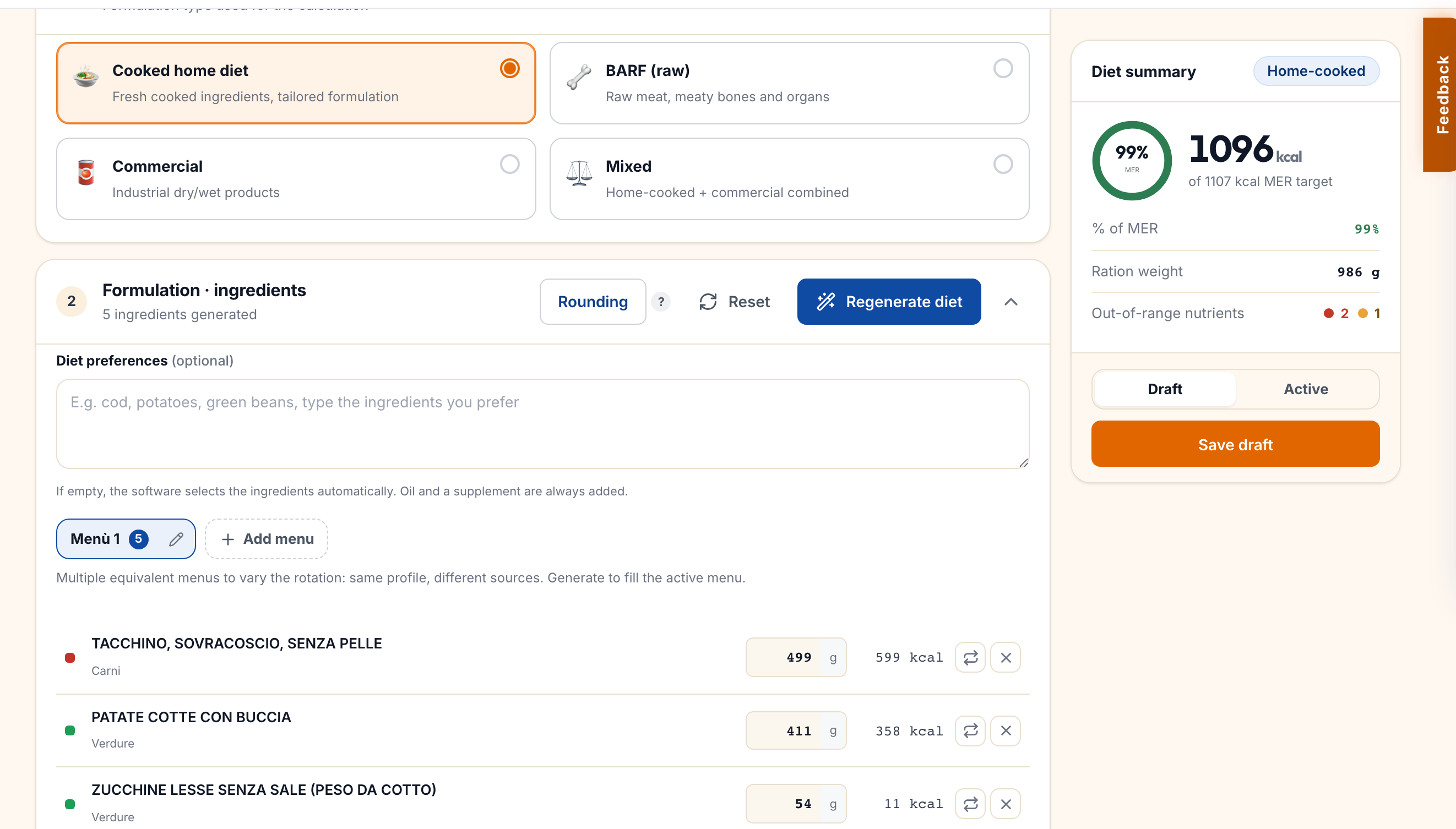Screen dimensions: 1456x829
Task: Select the Cooked home diet radio button
Action: point(509,68)
